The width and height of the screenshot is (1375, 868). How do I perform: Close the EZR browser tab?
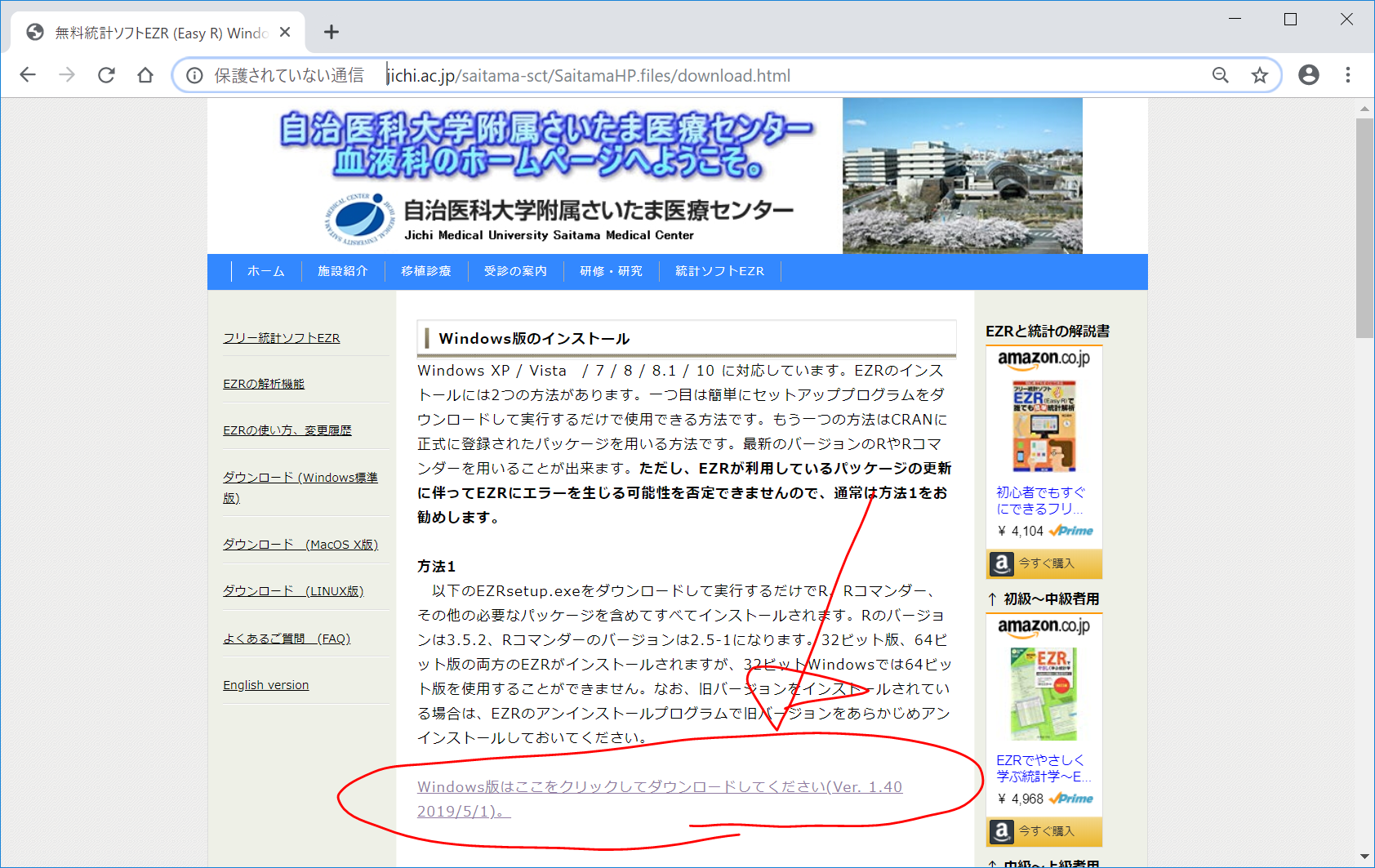click(x=285, y=32)
